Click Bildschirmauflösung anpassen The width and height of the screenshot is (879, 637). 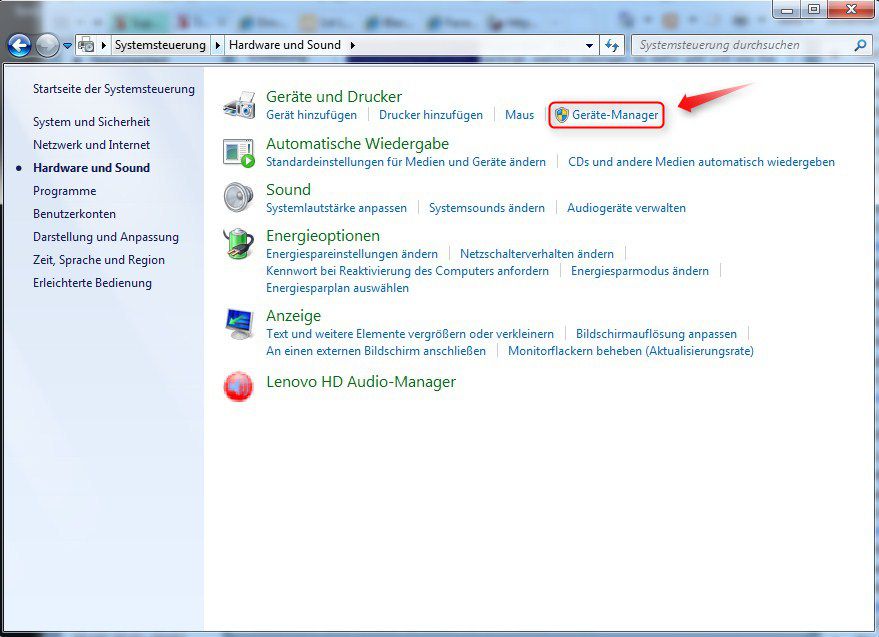(656, 334)
